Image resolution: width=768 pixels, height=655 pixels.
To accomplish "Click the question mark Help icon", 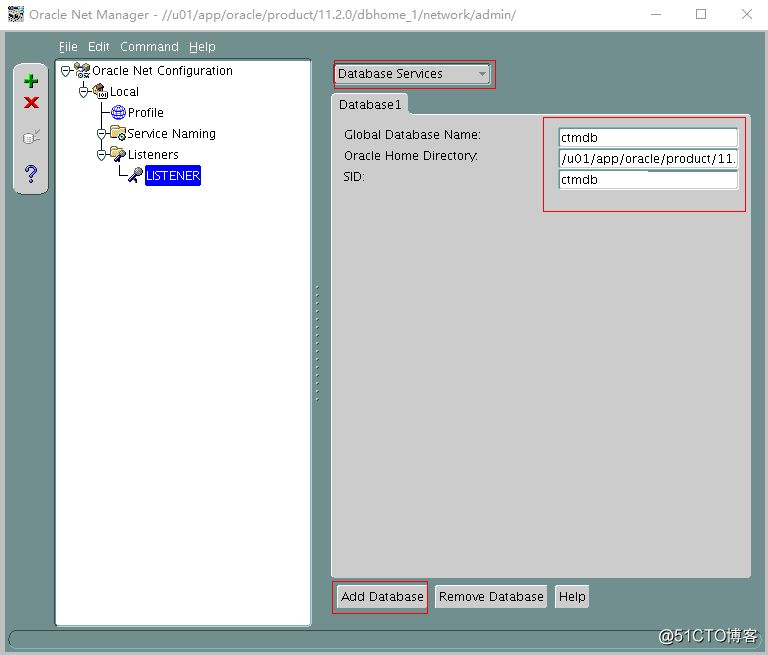I will click(31, 173).
